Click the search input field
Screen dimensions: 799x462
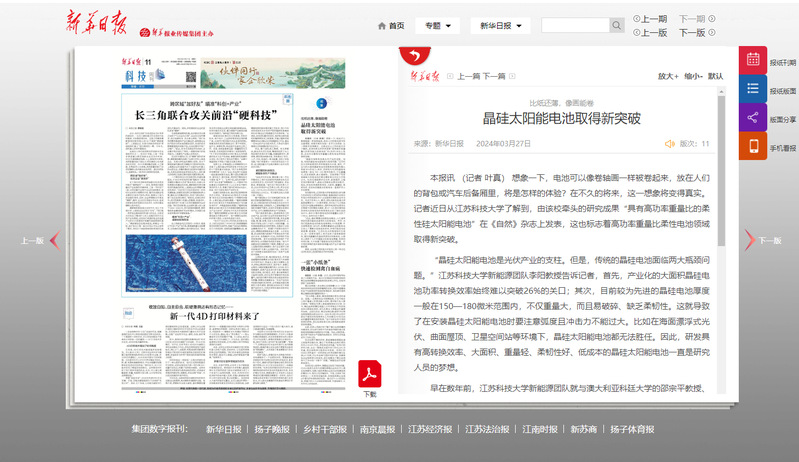[x=574, y=25]
